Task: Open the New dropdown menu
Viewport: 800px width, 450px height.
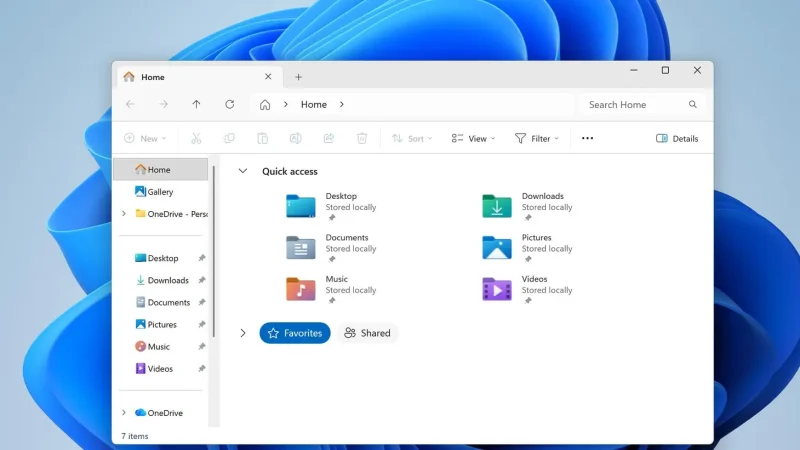Action: [x=145, y=138]
